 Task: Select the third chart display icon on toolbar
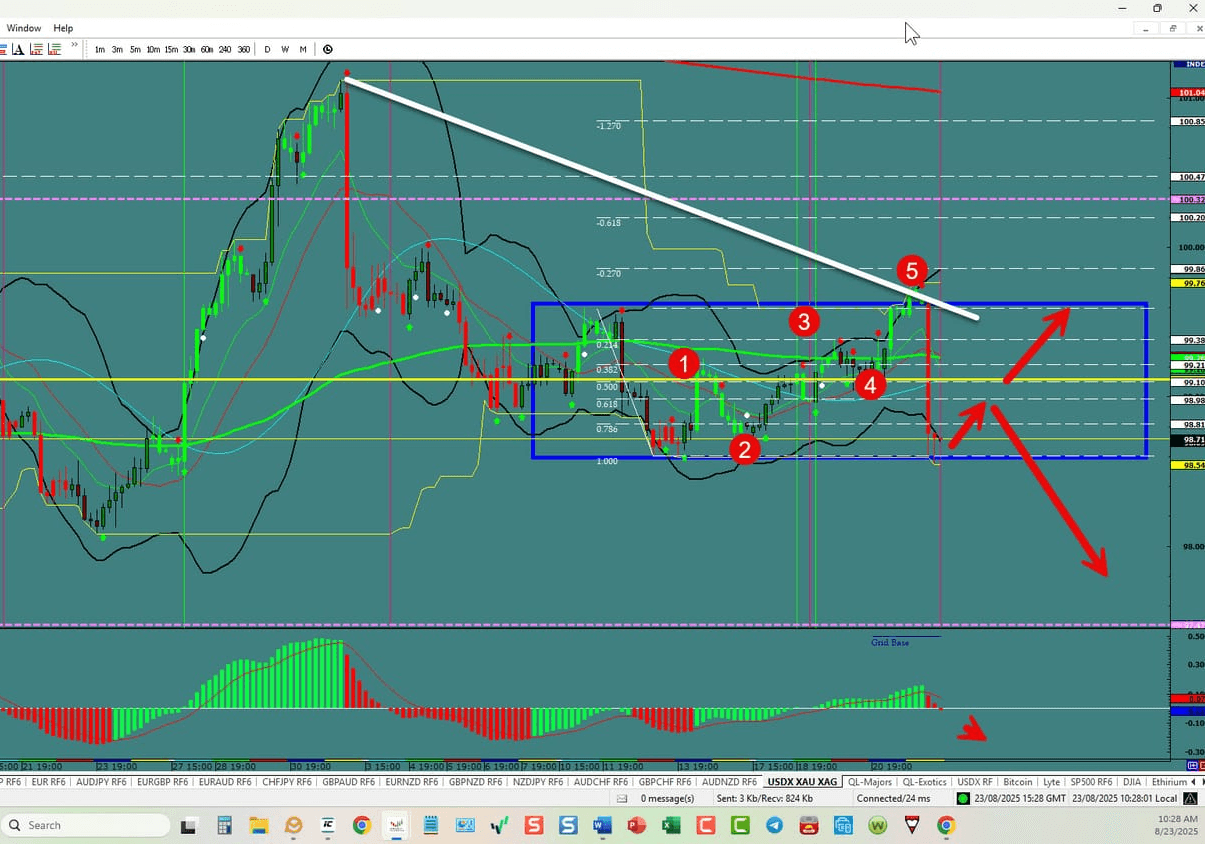pos(36,49)
